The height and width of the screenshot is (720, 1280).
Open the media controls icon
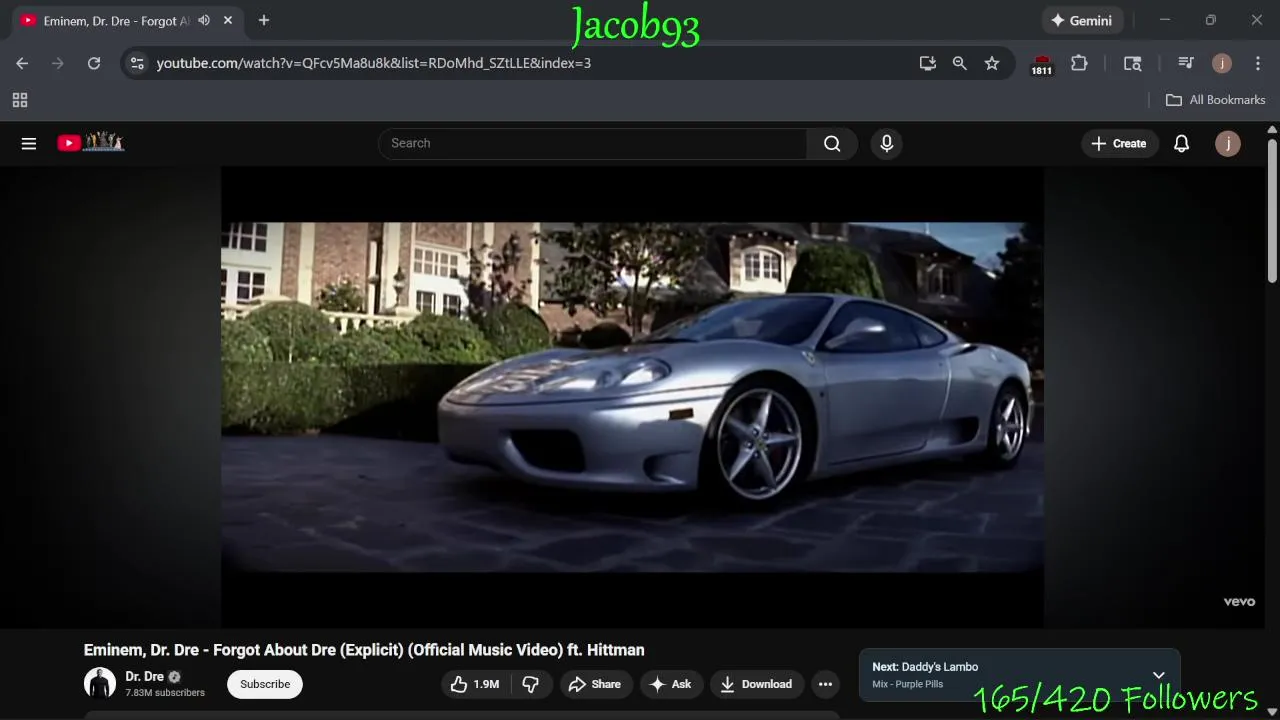click(x=1186, y=63)
